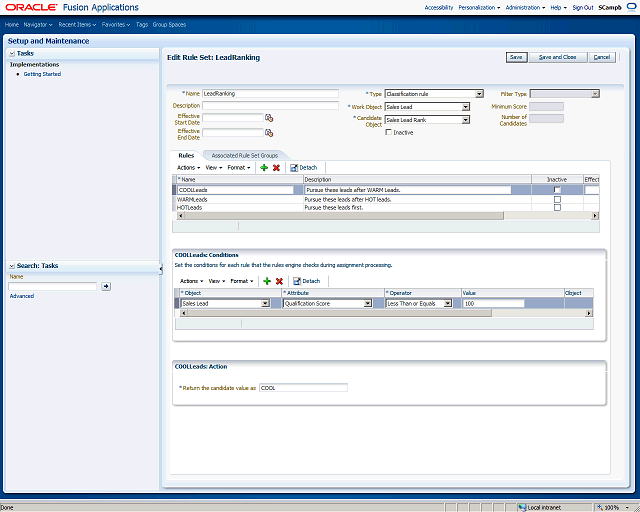Image resolution: width=640 pixels, height=512 pixels.
Task: Open the Help menu
Action: 558,8
